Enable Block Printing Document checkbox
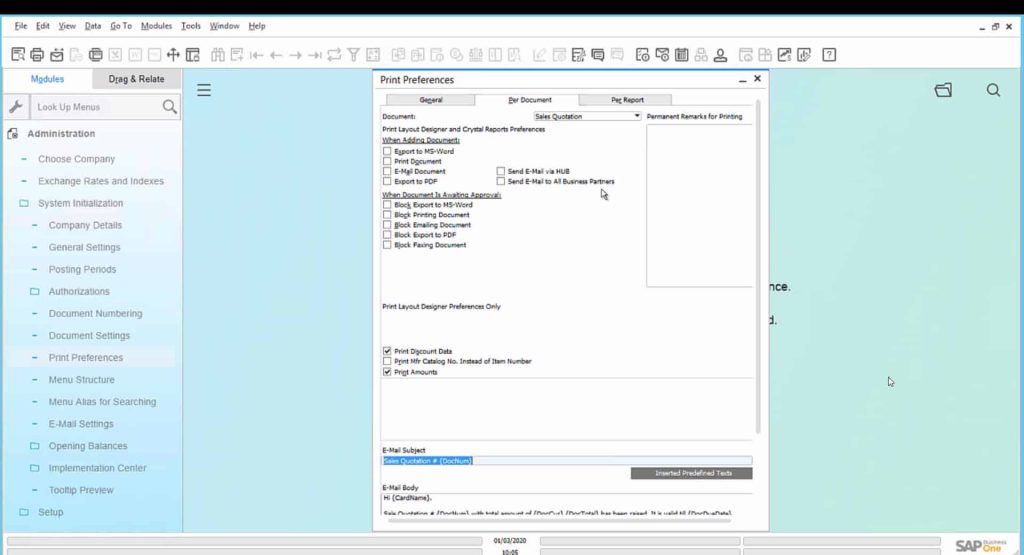The width and height of the screenshot is (1024, 555). (x=387, y=215)
